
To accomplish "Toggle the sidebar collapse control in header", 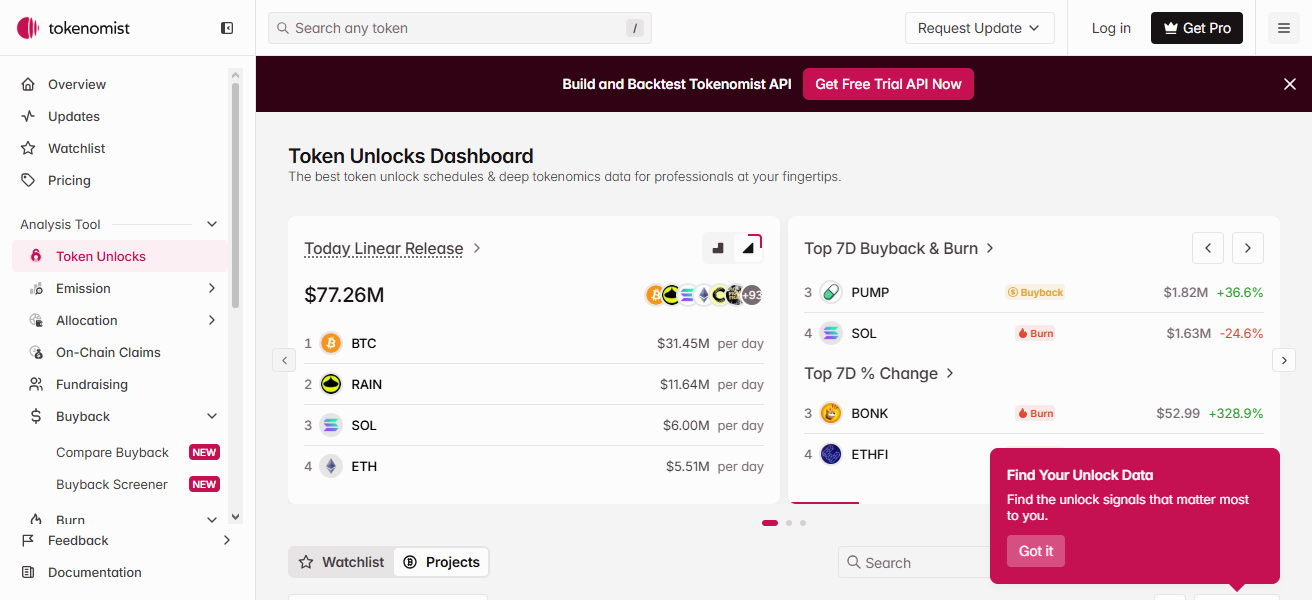I will (x=227, y=28).
